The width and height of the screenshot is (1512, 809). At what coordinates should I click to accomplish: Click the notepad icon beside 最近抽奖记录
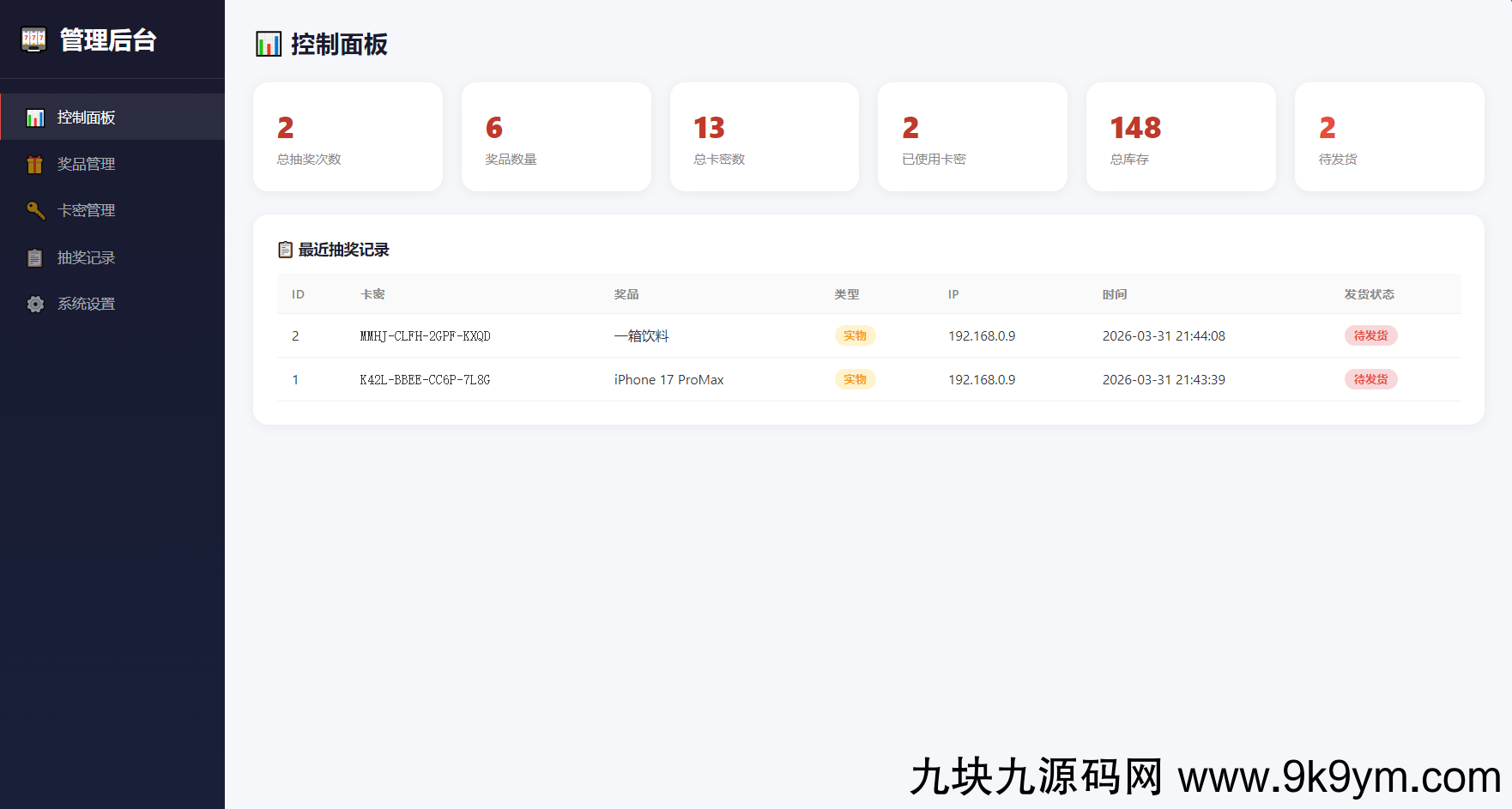[x=285, y=250]
